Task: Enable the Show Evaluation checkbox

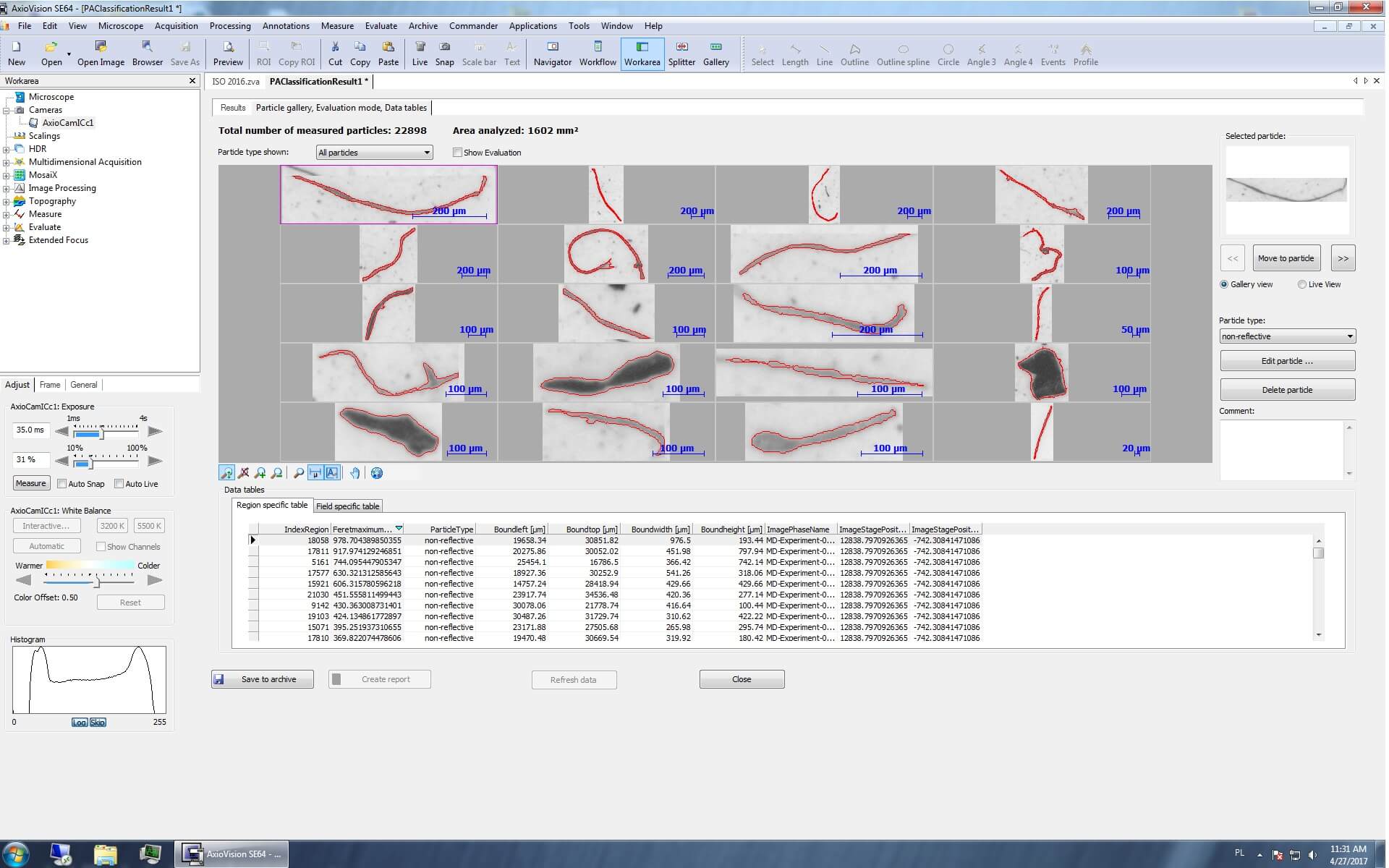Action: coord(457,153)
